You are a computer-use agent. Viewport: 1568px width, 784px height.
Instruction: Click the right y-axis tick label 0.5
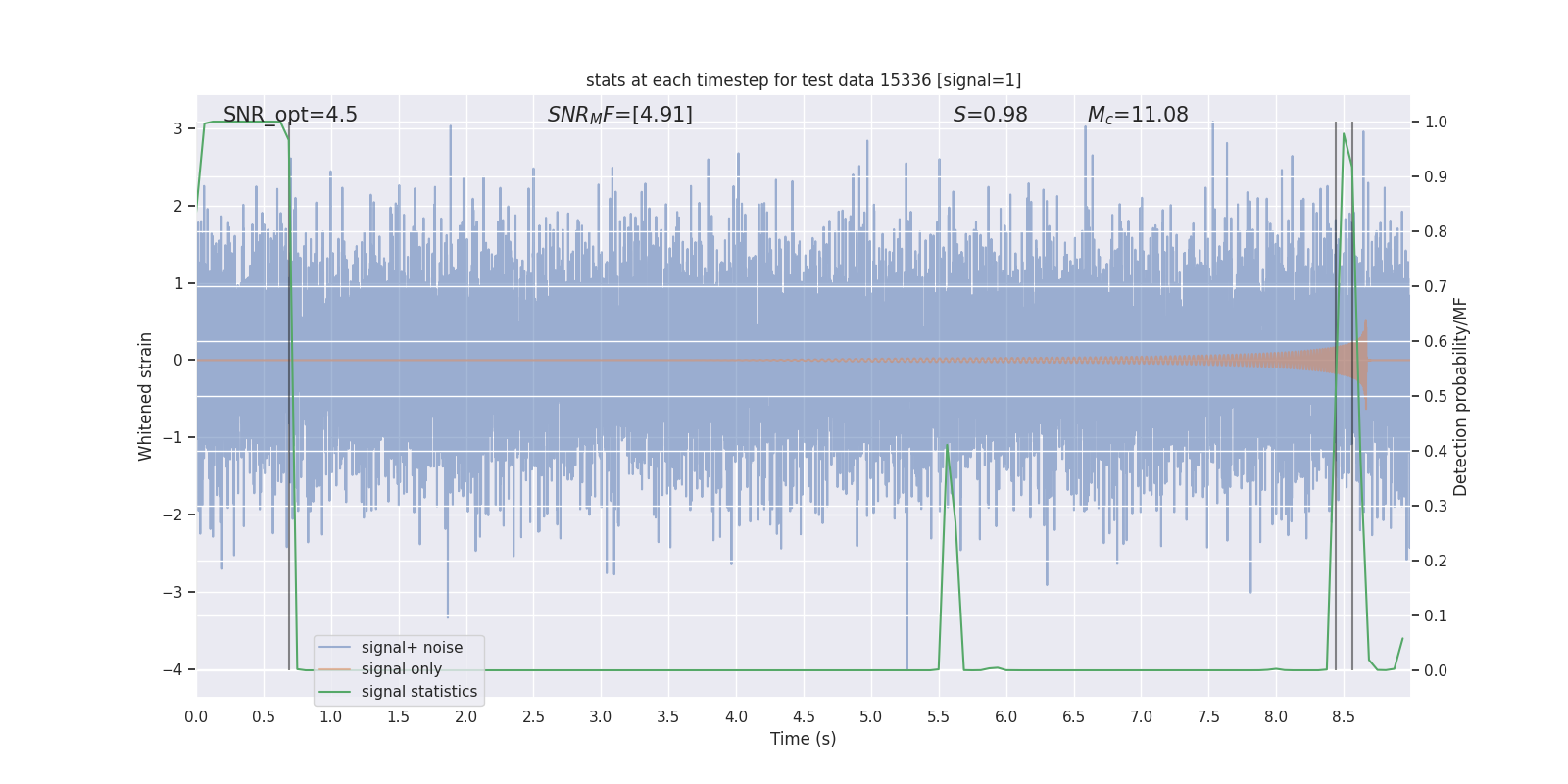(1436, 396)
